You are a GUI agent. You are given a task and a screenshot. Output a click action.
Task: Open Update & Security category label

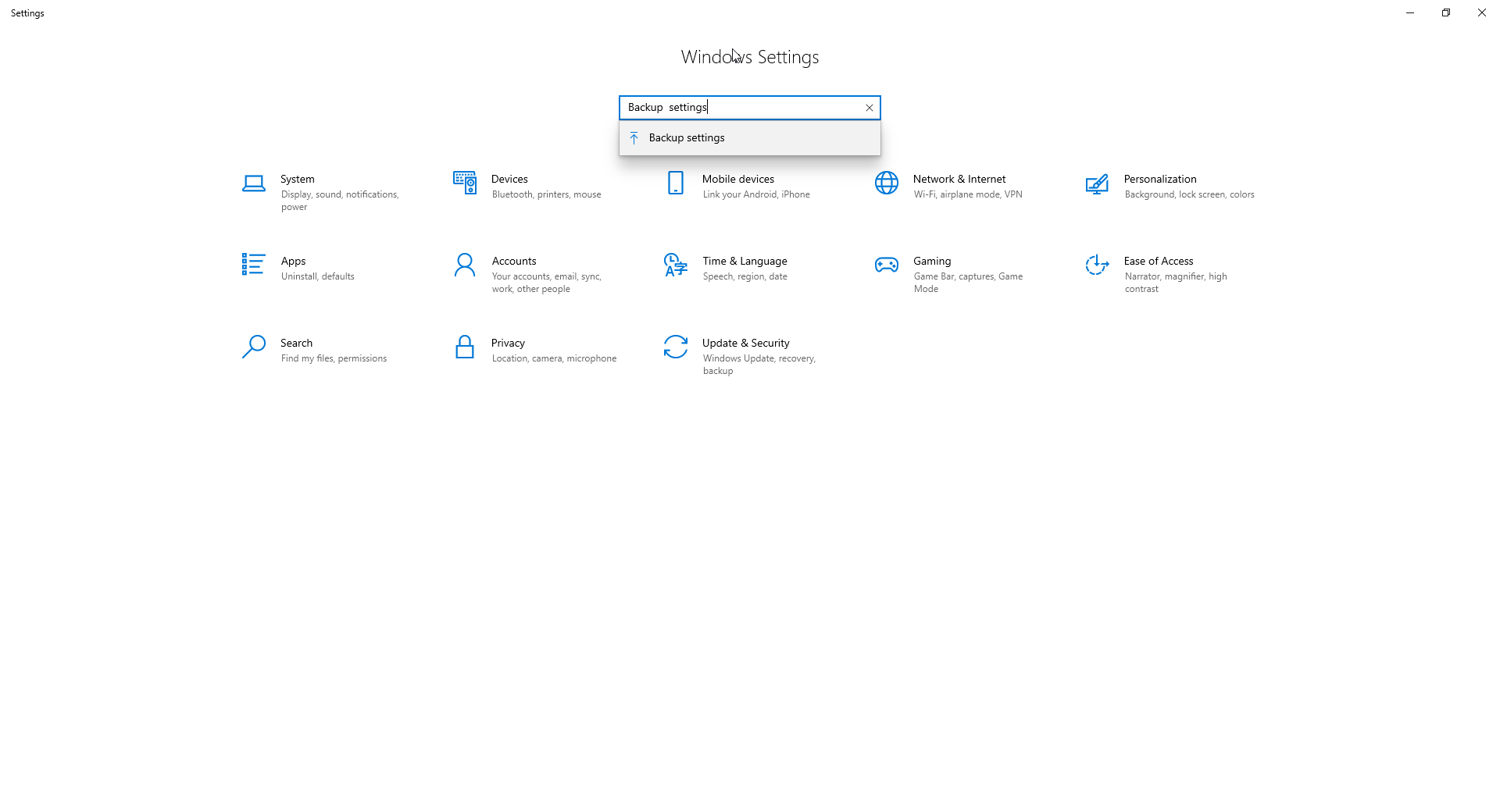coord(746,344)
